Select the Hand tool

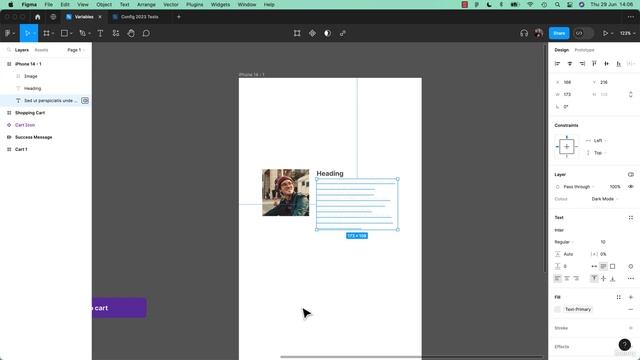[x=131, y=33]
